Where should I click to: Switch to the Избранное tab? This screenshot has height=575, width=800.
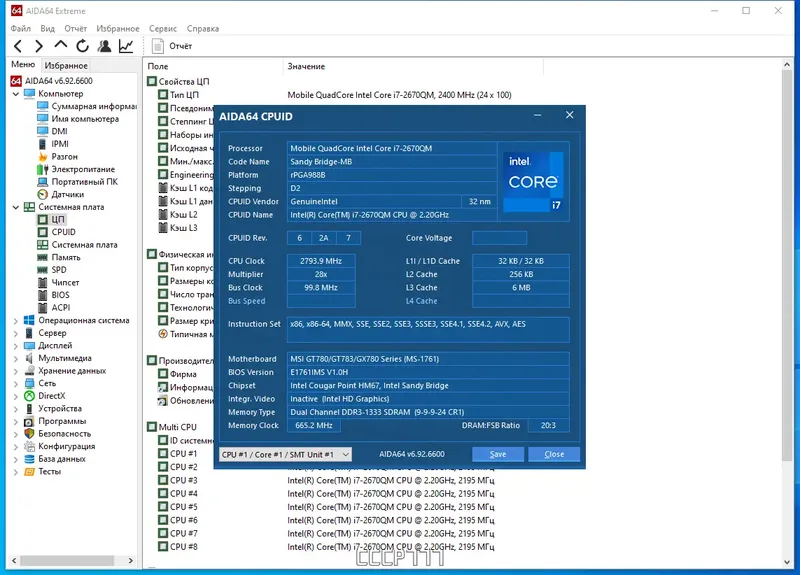66,65
